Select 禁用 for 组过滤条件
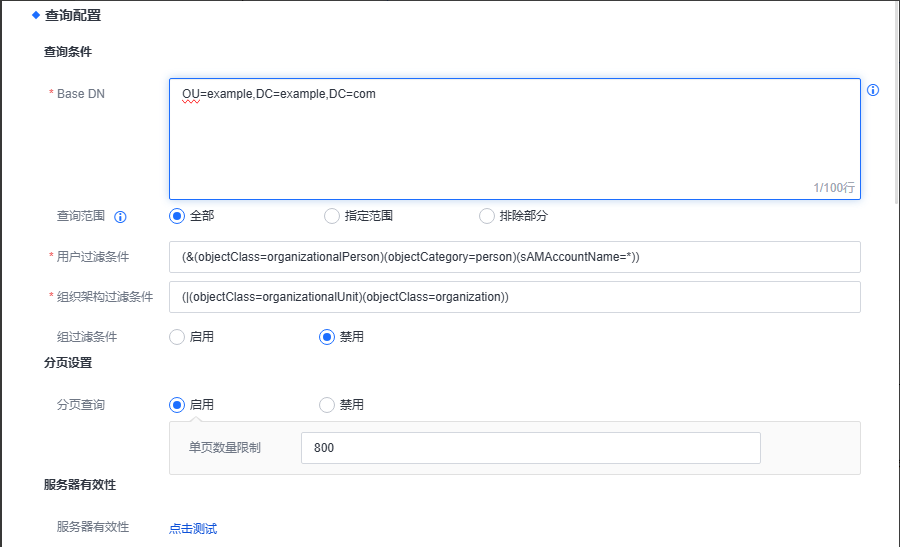 [326, 337]
